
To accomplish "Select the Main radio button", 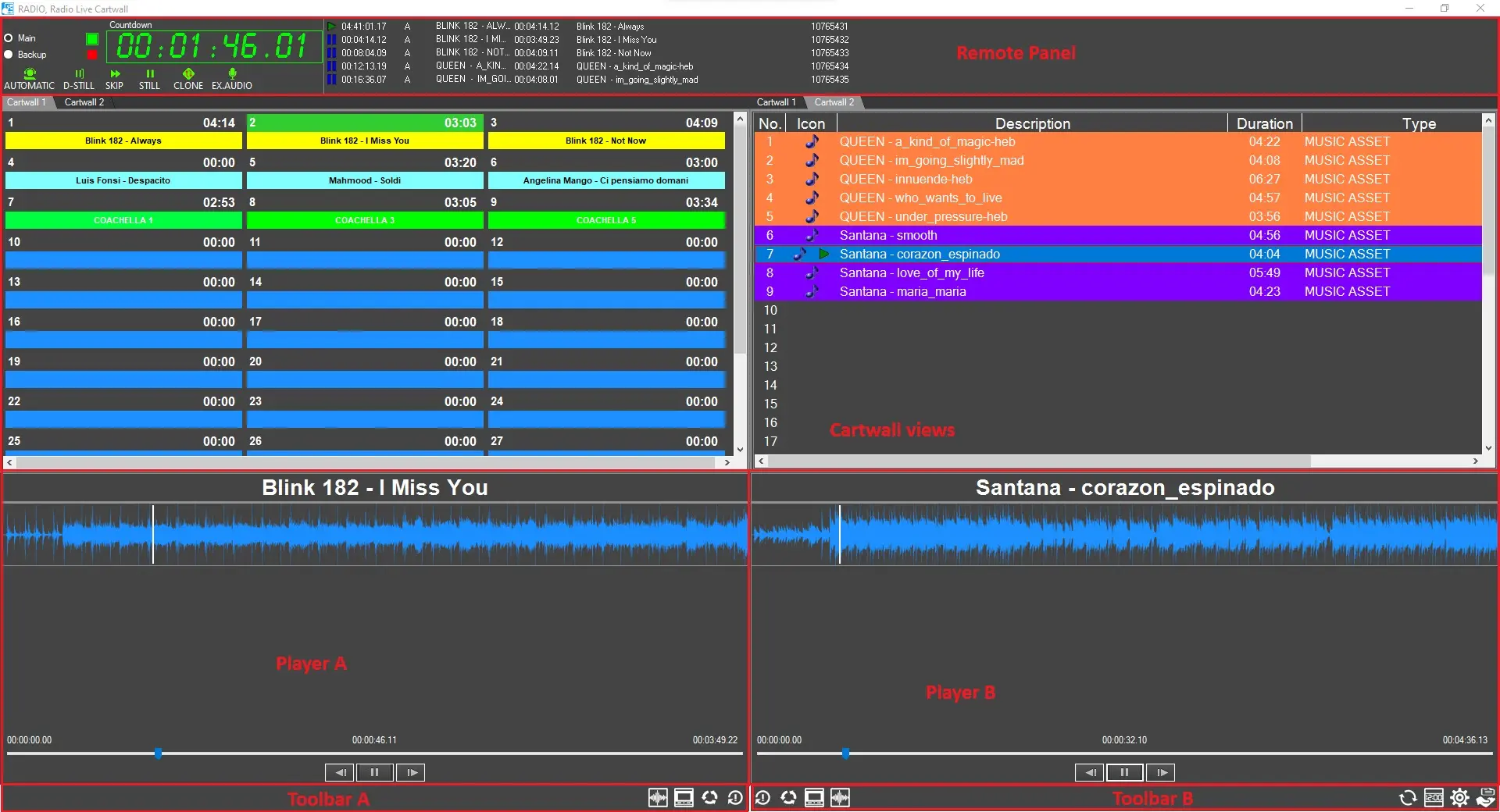I will 9,38.
